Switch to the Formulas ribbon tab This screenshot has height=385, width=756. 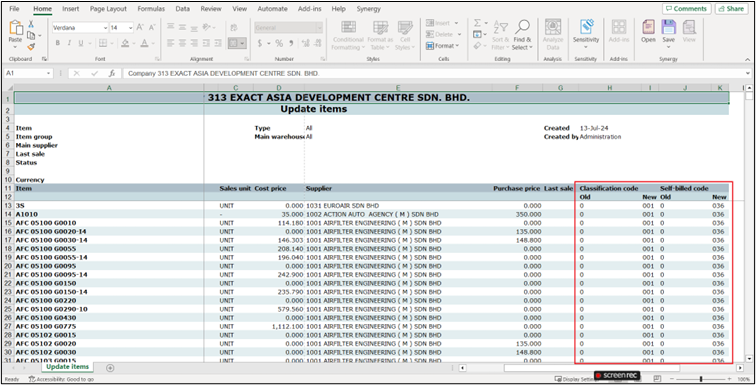click(151, 9)
